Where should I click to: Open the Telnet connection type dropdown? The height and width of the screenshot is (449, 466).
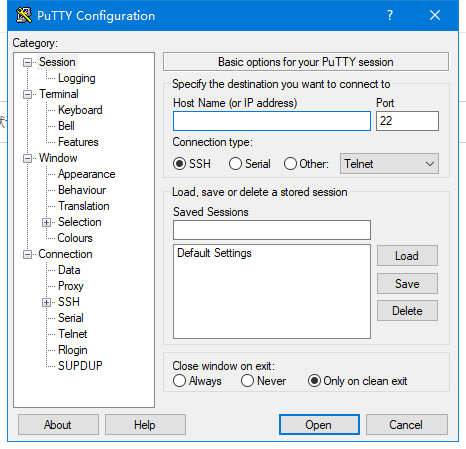[x=389, y=164]
